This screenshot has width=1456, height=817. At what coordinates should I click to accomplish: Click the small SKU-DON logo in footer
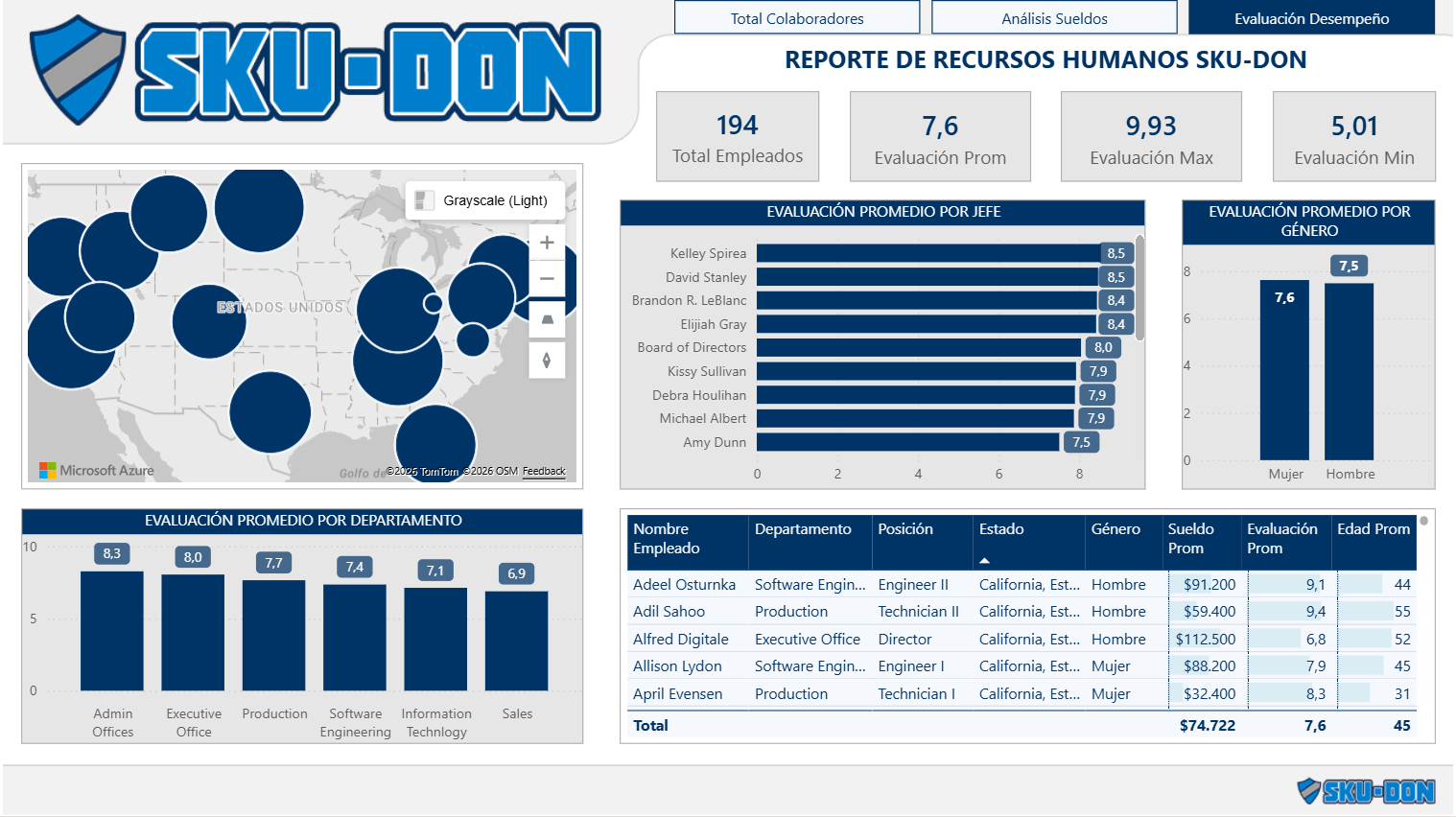(1366, 790)
